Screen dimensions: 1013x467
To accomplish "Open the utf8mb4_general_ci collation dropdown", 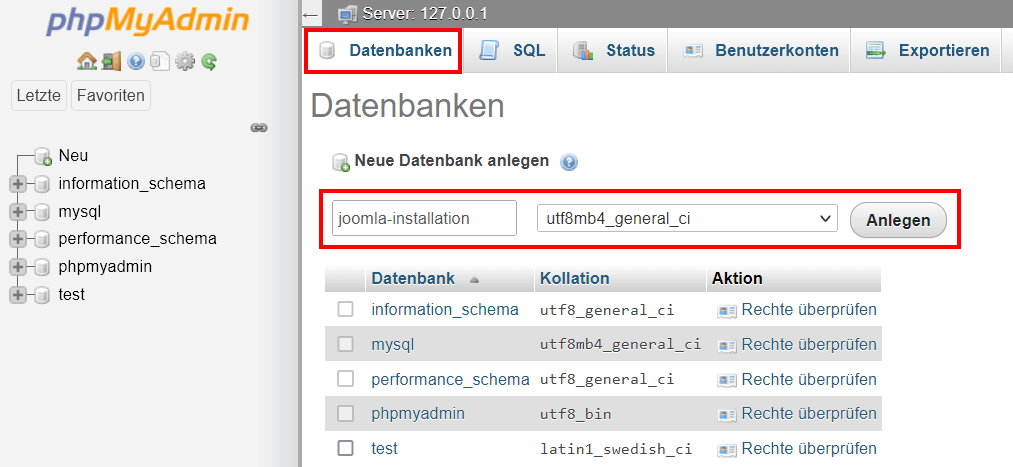I will 687,218.
